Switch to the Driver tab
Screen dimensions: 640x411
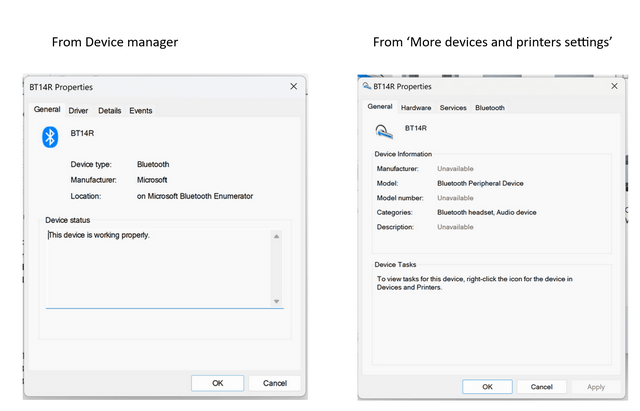click(x=78, y=111)
